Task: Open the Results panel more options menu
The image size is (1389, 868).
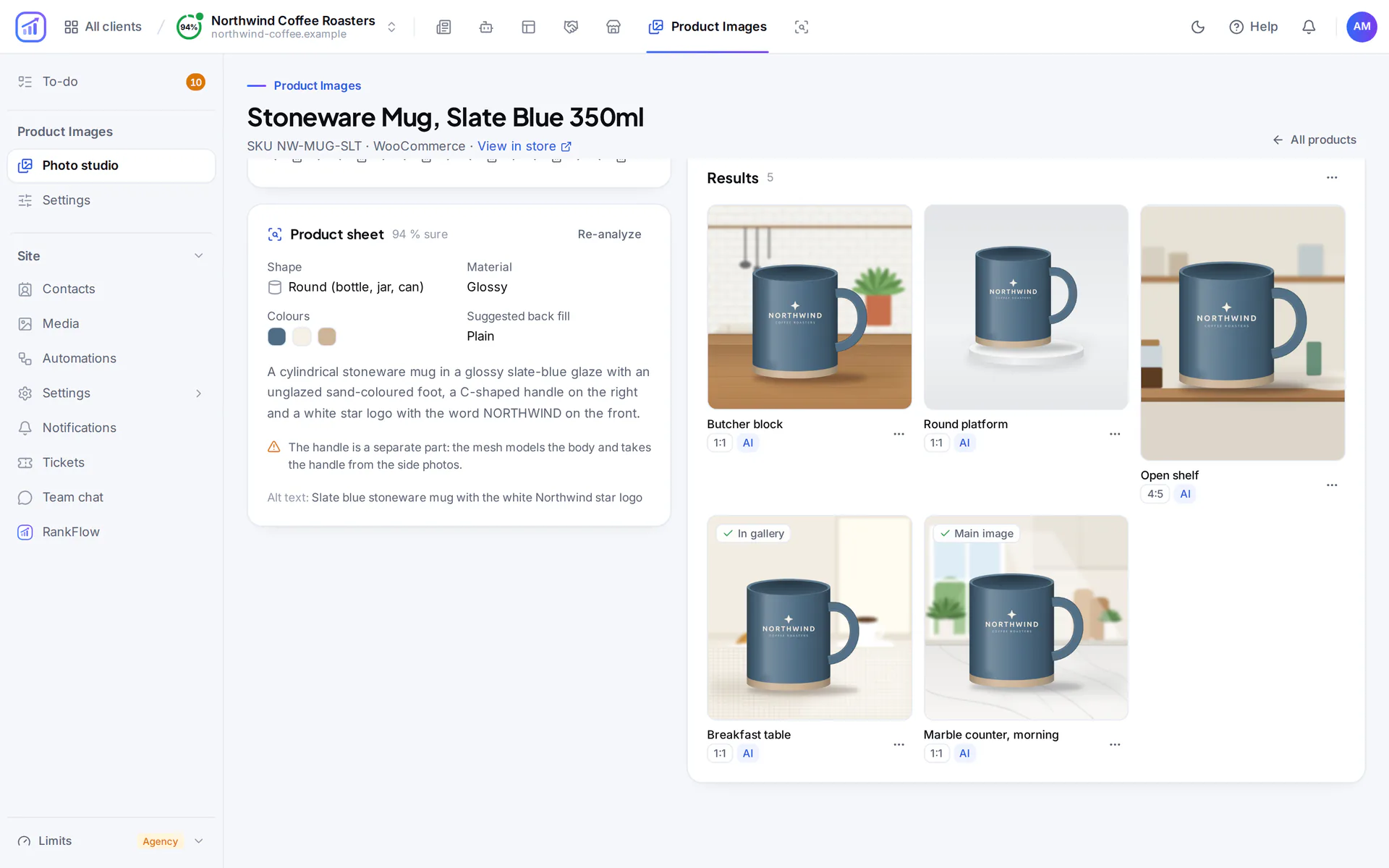Action: pyautogui.click(x=1332, y=178)
